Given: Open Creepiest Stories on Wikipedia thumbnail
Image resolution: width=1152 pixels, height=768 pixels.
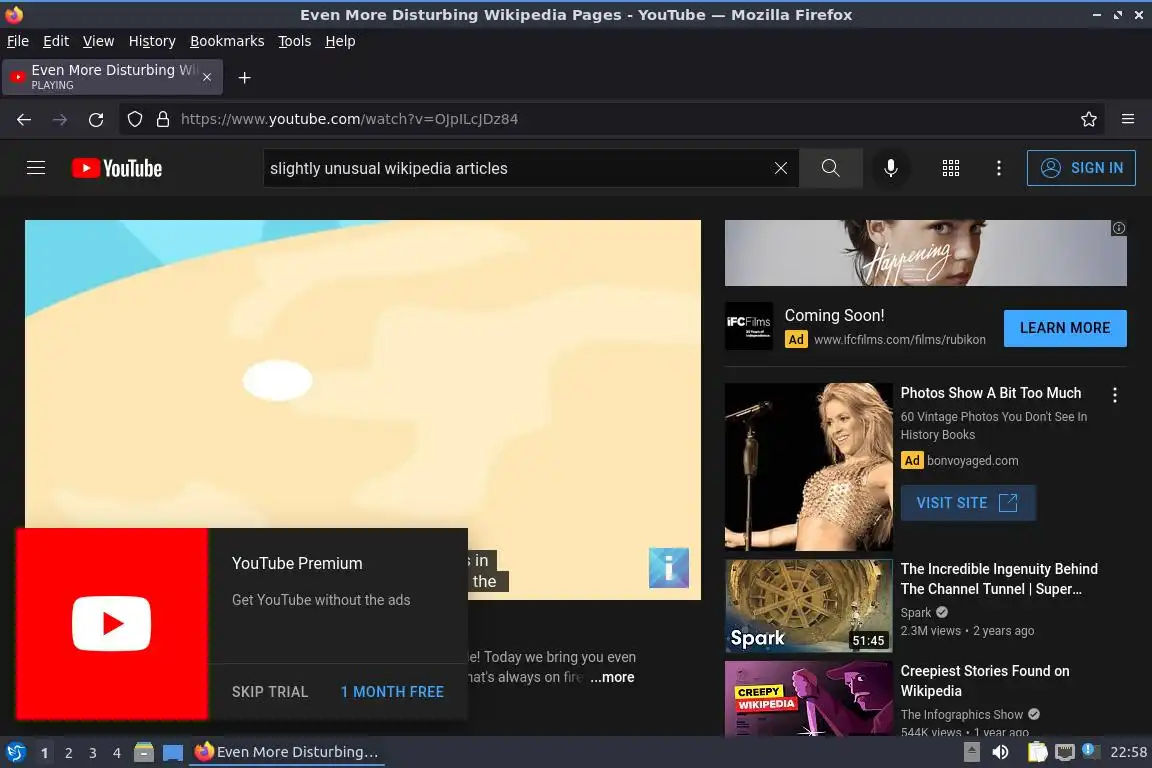Looking at the screenshot, I should pos(808,698).
